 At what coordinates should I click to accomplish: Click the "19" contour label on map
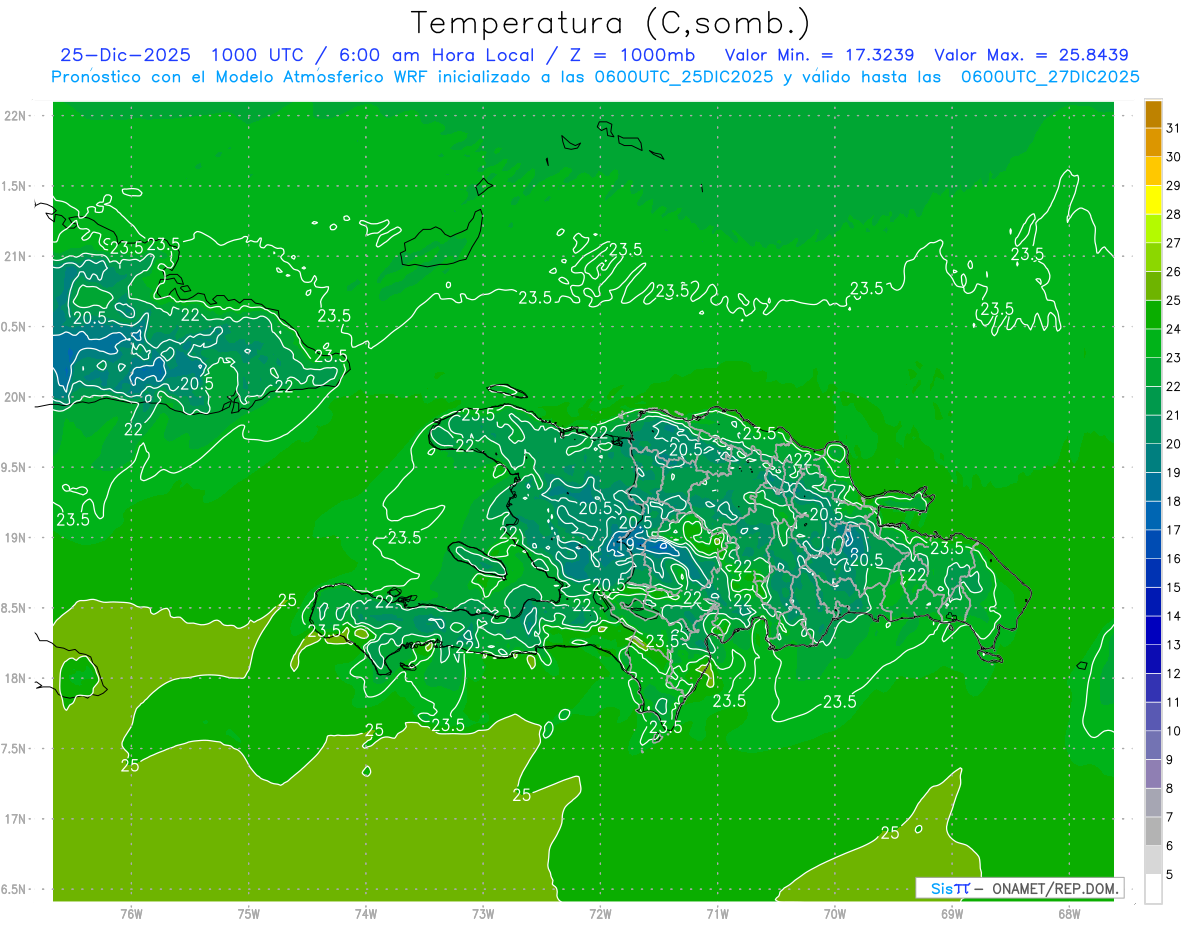click(625, 545)
